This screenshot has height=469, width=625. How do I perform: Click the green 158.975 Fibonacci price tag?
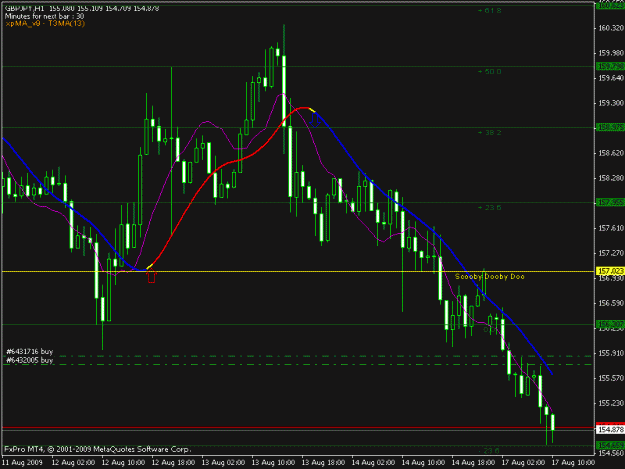tap(610, 127)
